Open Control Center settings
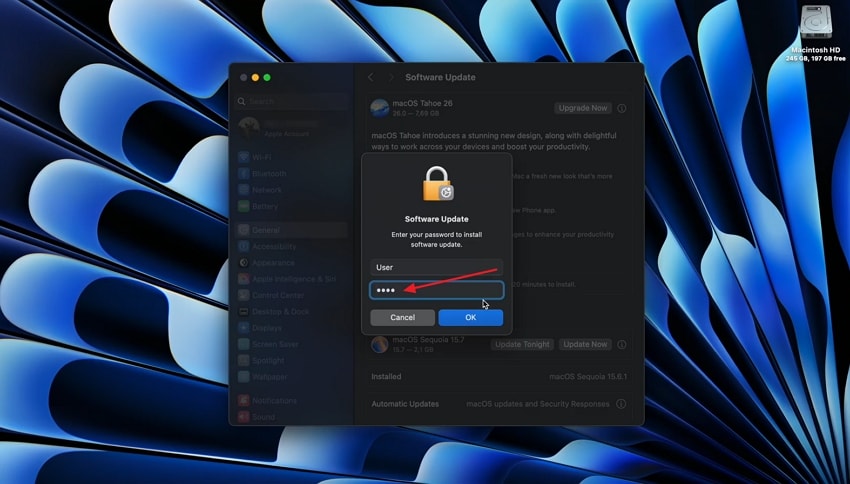Screen dimensions: 850x484 [x=292, y=295]
